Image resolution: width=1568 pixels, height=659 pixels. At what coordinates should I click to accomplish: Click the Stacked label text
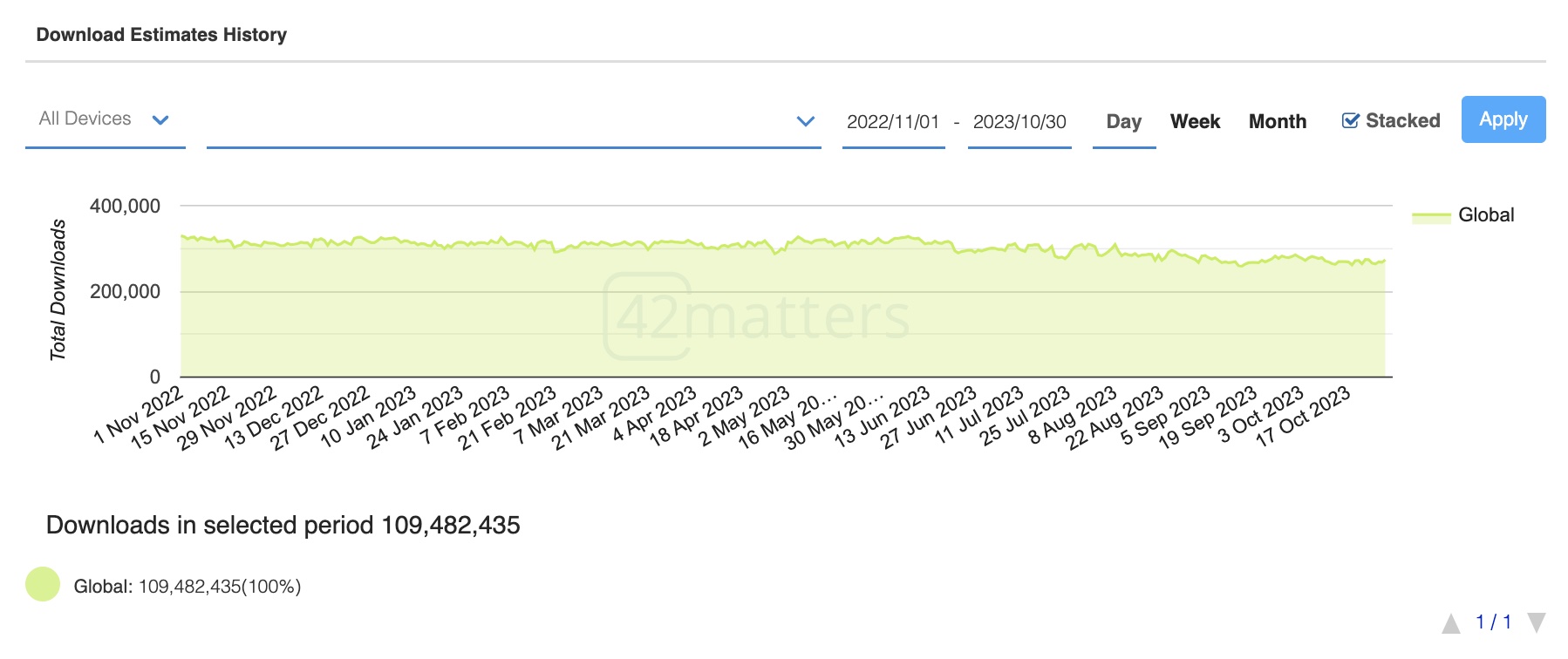tap(1402, 121)
